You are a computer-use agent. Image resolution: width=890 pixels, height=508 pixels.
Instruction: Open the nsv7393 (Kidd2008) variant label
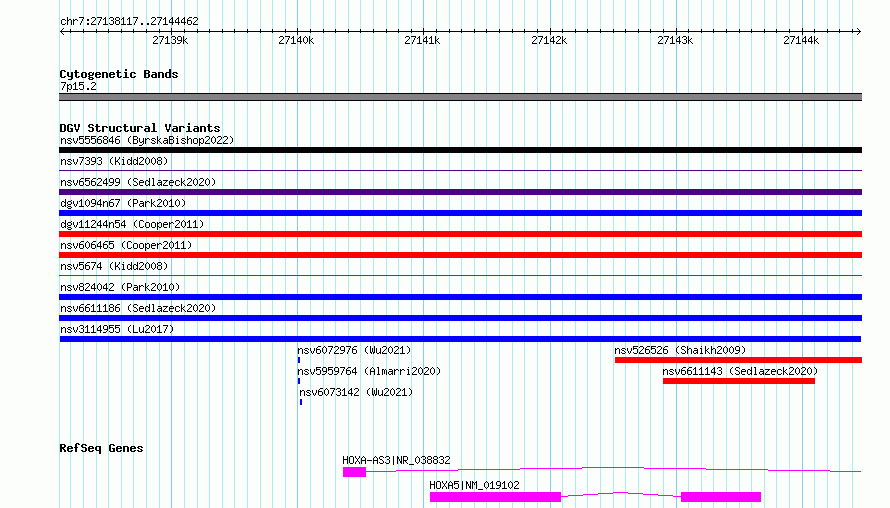click(x=114, y=161)
